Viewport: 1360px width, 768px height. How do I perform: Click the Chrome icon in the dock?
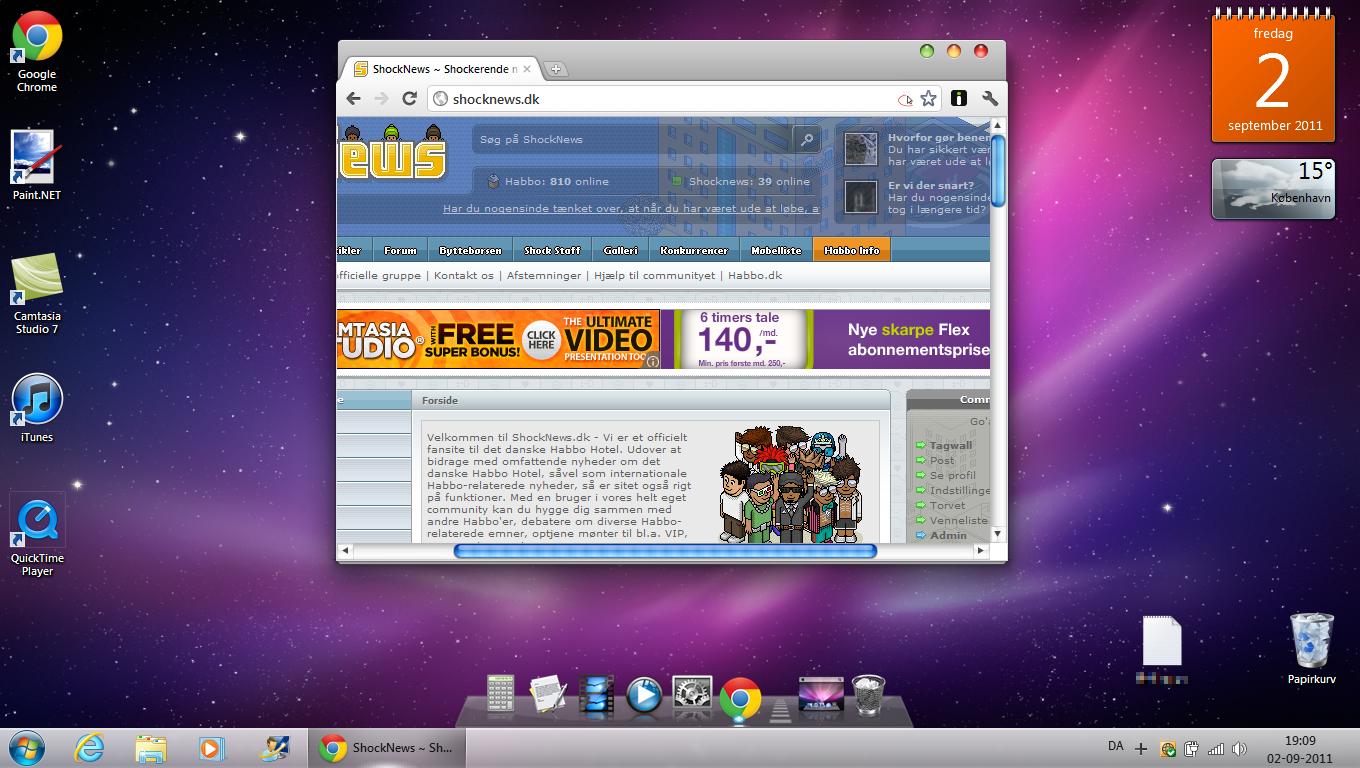(740, 699)
